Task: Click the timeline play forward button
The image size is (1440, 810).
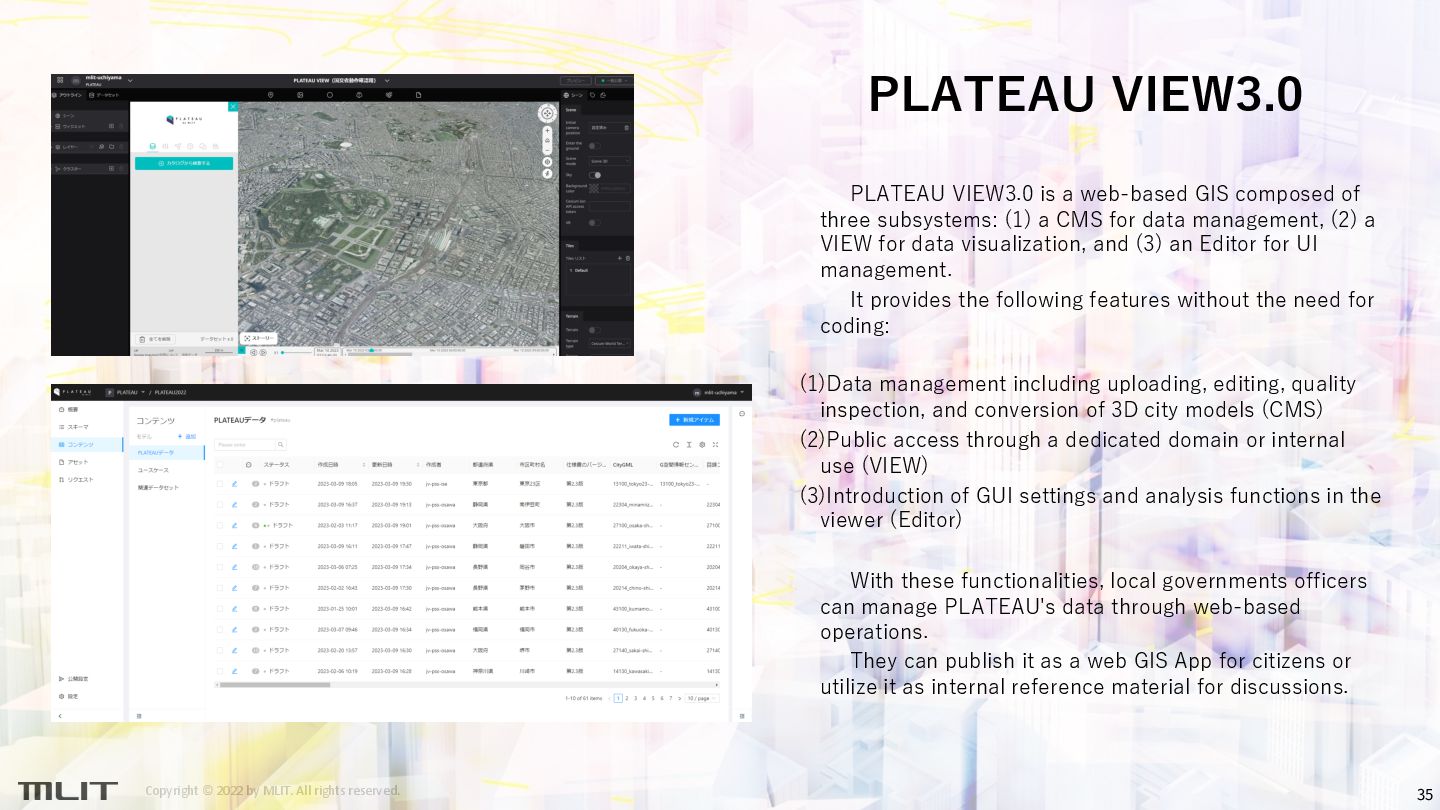Action: pos(263,352)
